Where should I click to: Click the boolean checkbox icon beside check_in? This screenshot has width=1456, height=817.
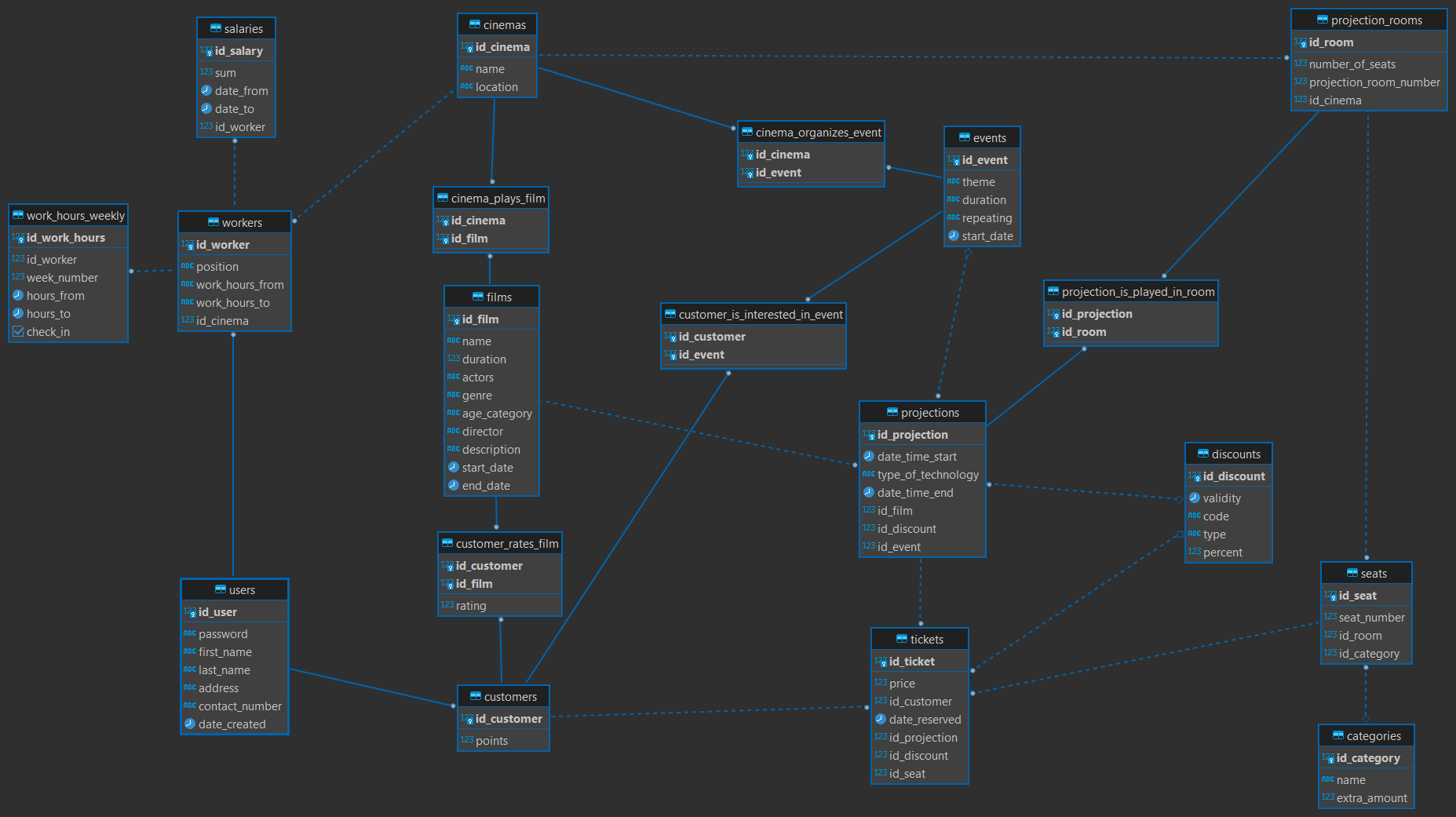pyautogui.click(x=18, y=331)
